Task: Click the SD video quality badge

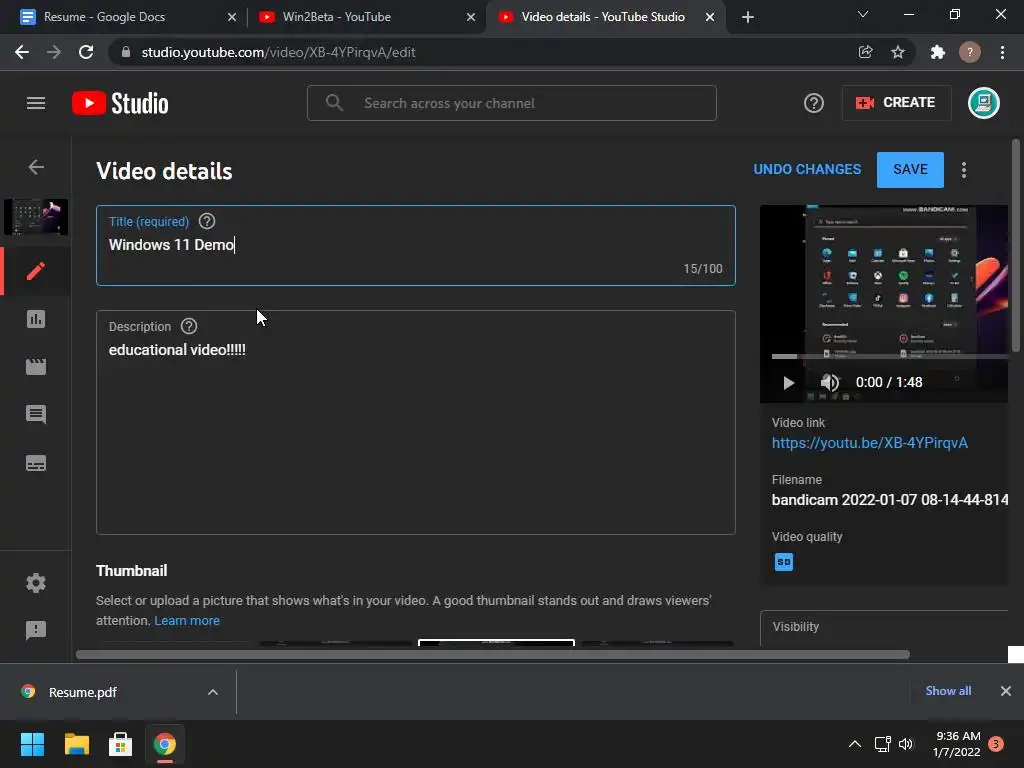Action: [784, 562]
